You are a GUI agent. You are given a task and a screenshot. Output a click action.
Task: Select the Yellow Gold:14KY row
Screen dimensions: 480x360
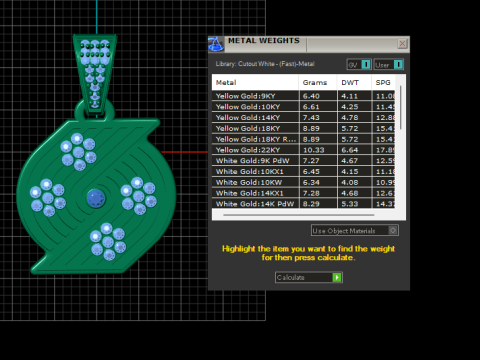click(303, 117)
